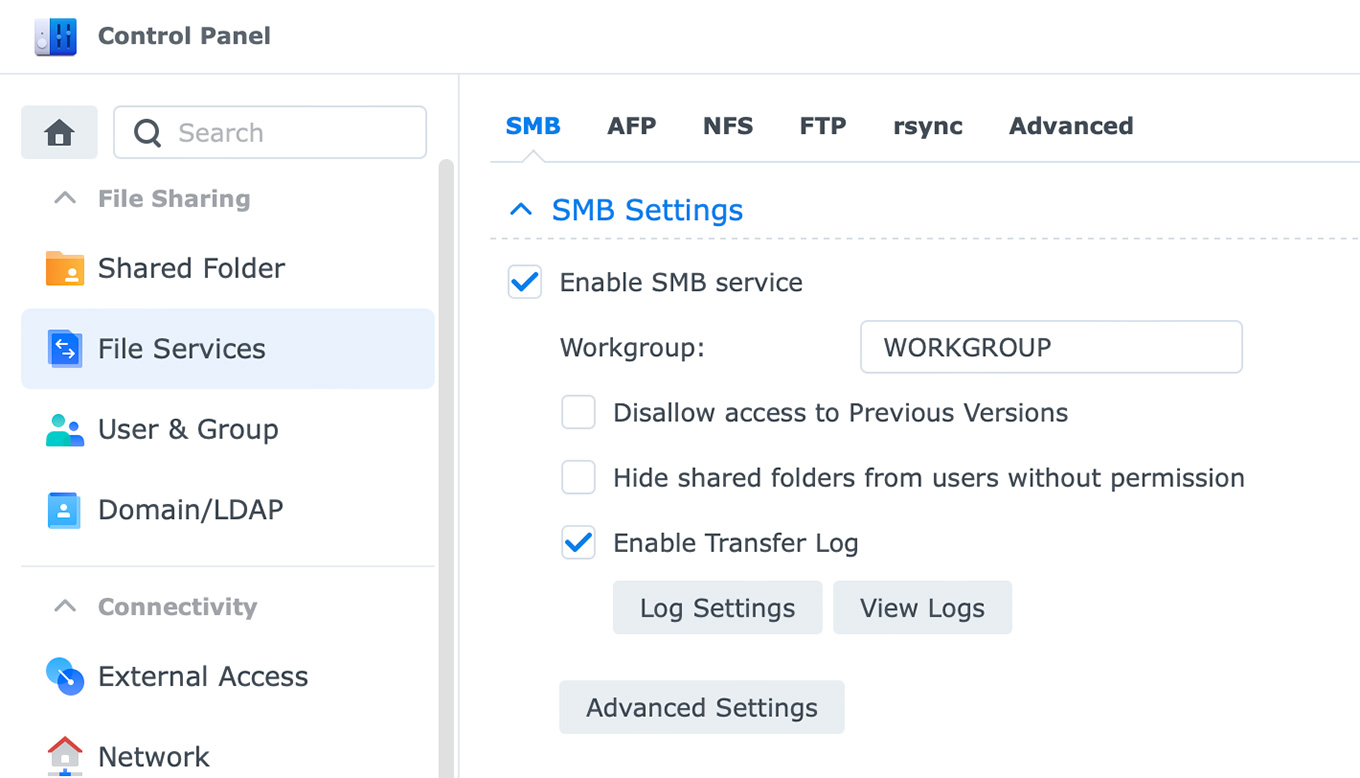Image resolution: width=1360 pixels, height=778 pixels.
Task: Click the Network house icon
Action: (65, 755)
